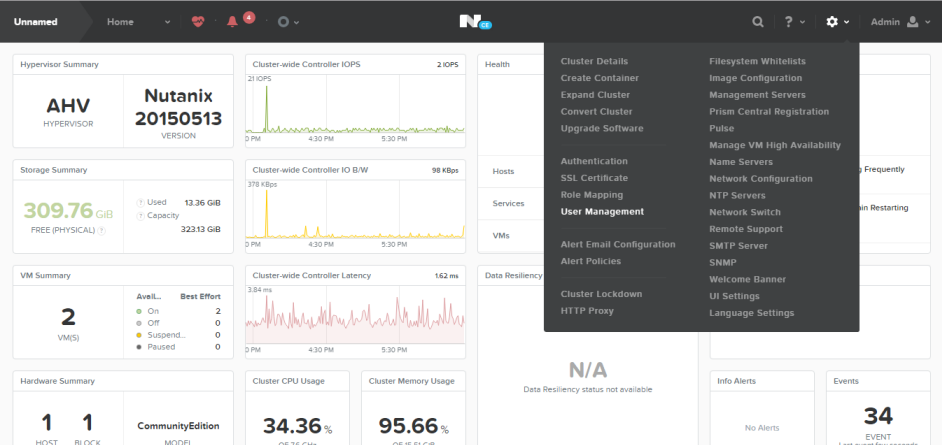Click the tasks circle icon
This screenshot has height=445, width=942.
point(284,22)
